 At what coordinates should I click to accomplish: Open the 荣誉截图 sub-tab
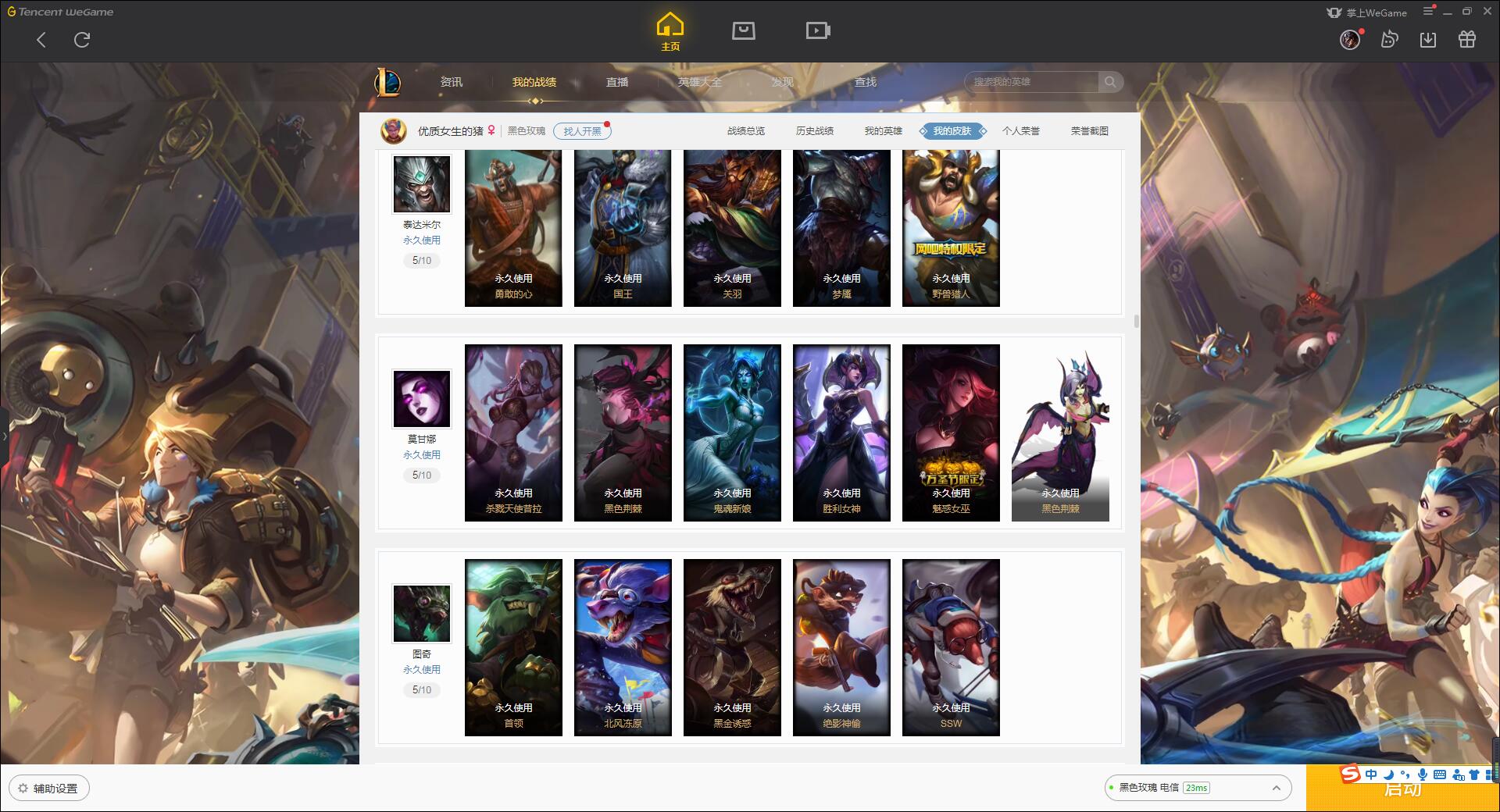click(x=1090, y=131)
